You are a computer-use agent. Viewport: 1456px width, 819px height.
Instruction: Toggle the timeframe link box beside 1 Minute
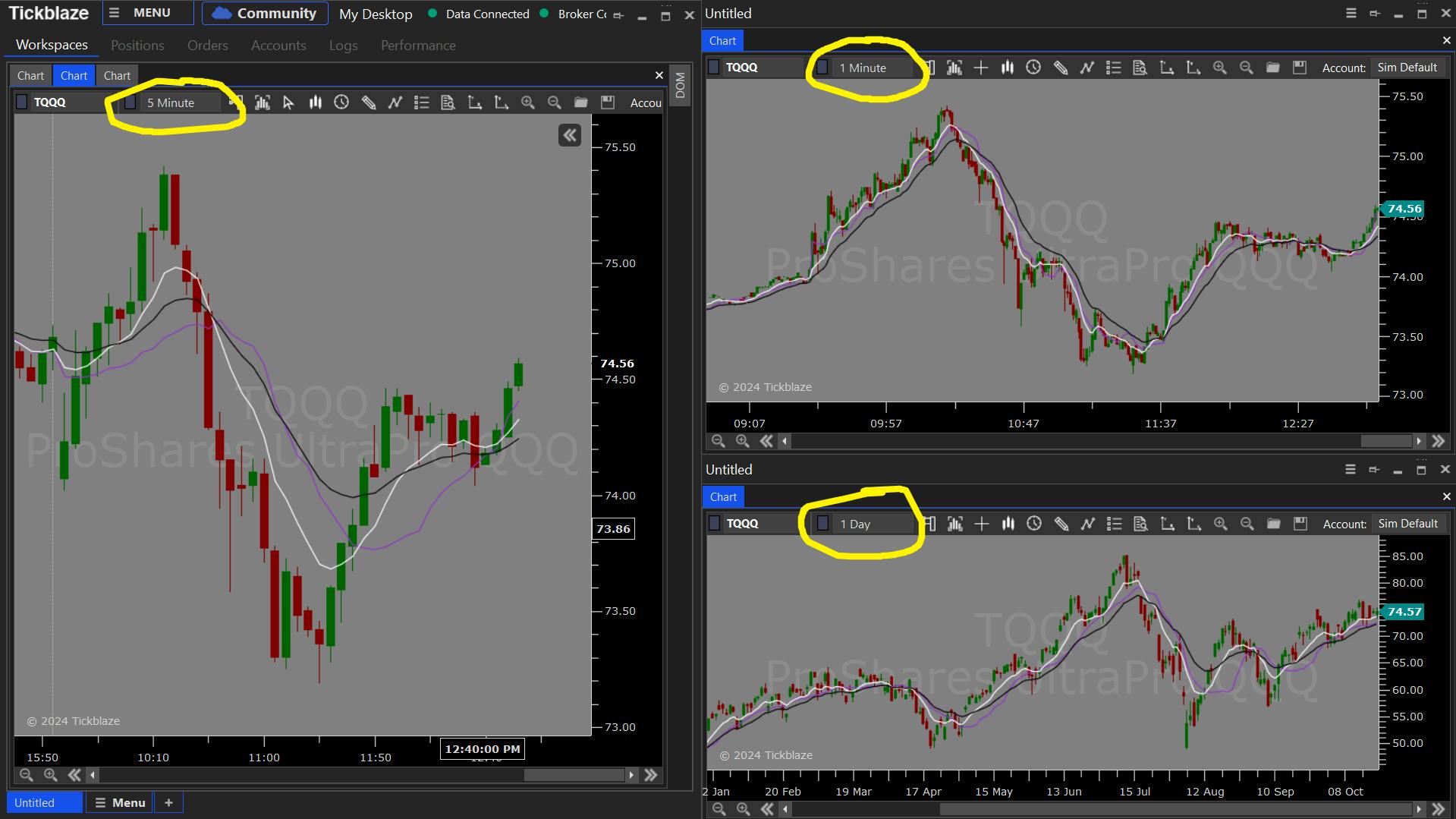click(822, 67)
